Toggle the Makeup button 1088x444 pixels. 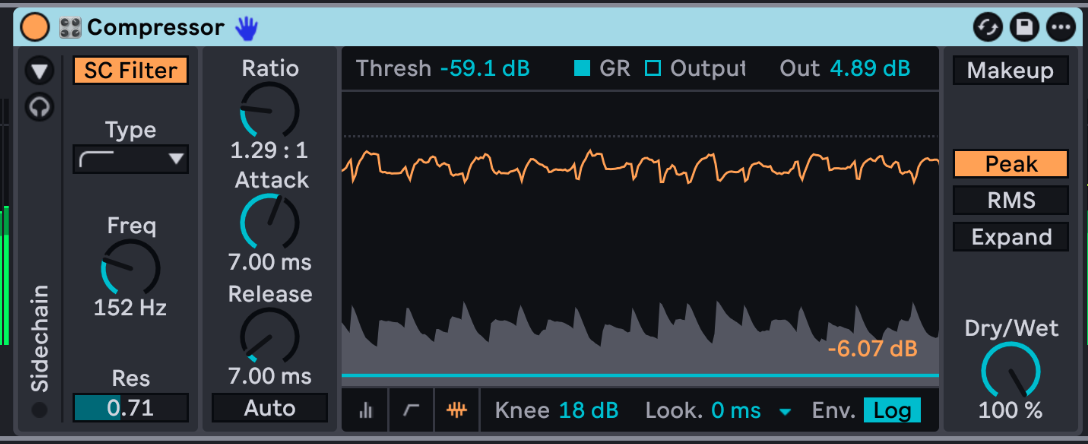point(1010,71)
